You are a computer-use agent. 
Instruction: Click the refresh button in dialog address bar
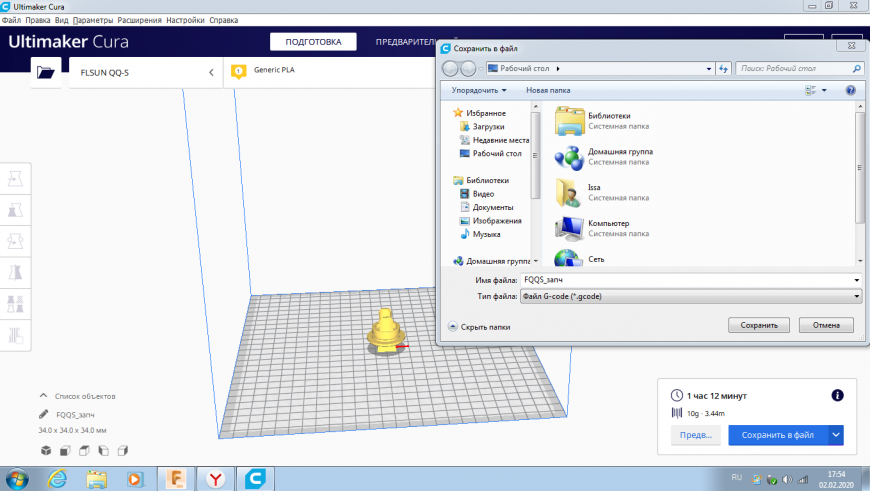tap(723, 68)
